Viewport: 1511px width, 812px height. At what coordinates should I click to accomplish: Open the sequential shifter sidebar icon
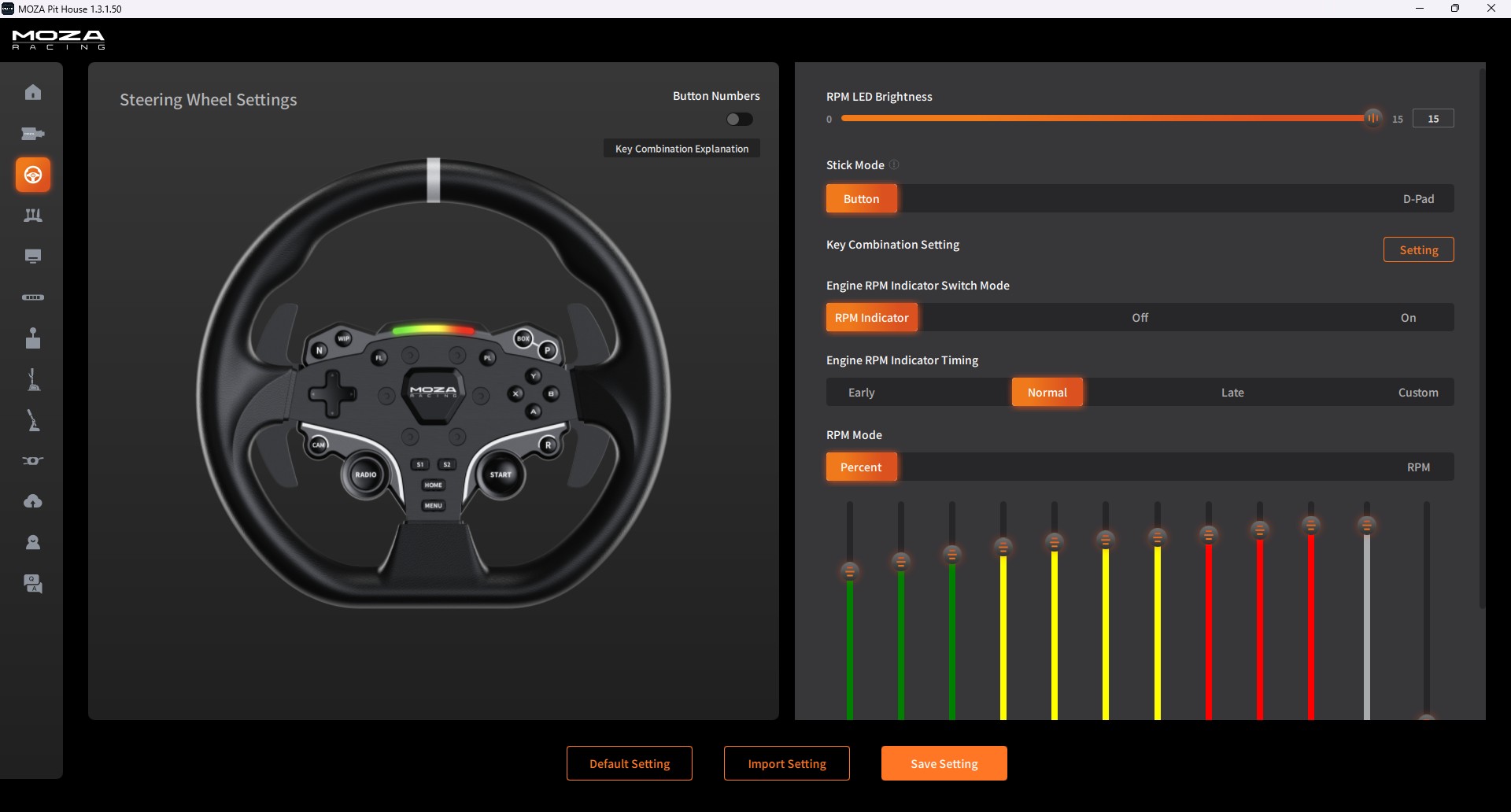point(33,379)
